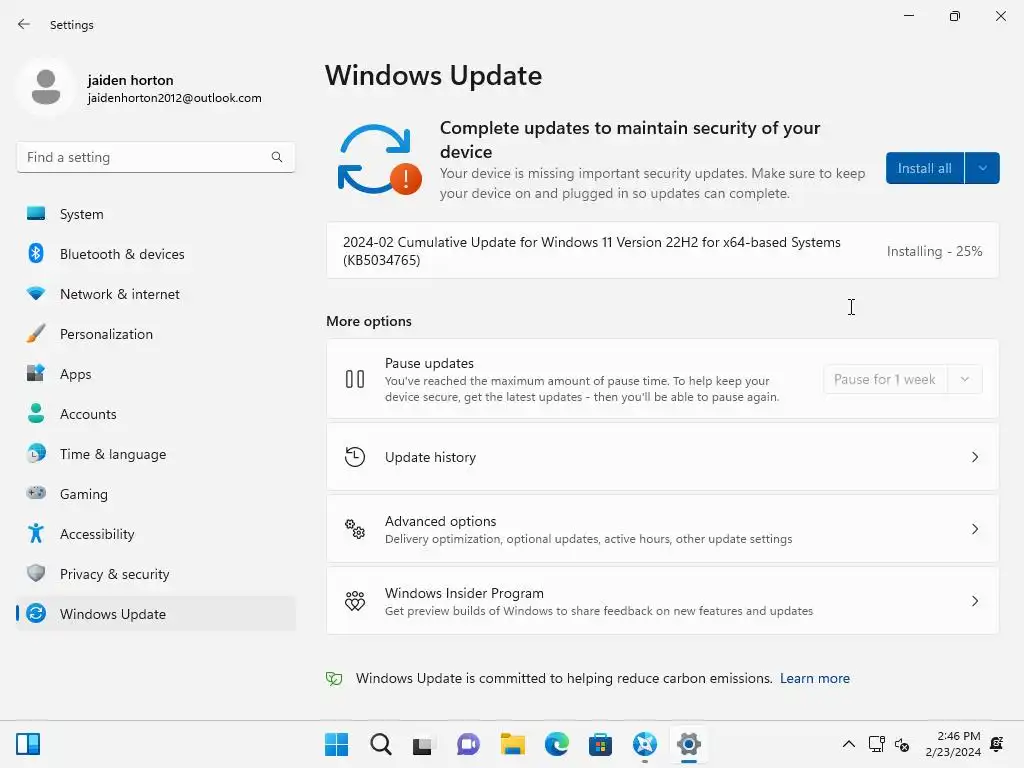
Task: Click the user profile avatar picture
Action: pyautogui.click(x=46, y=87)
